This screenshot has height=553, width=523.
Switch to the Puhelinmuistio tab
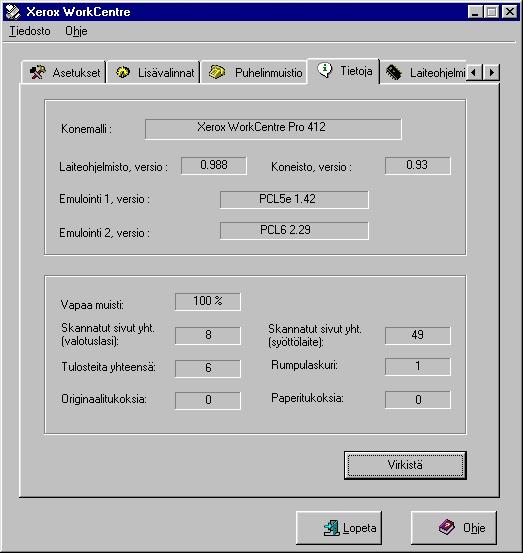tap(254, 72)
